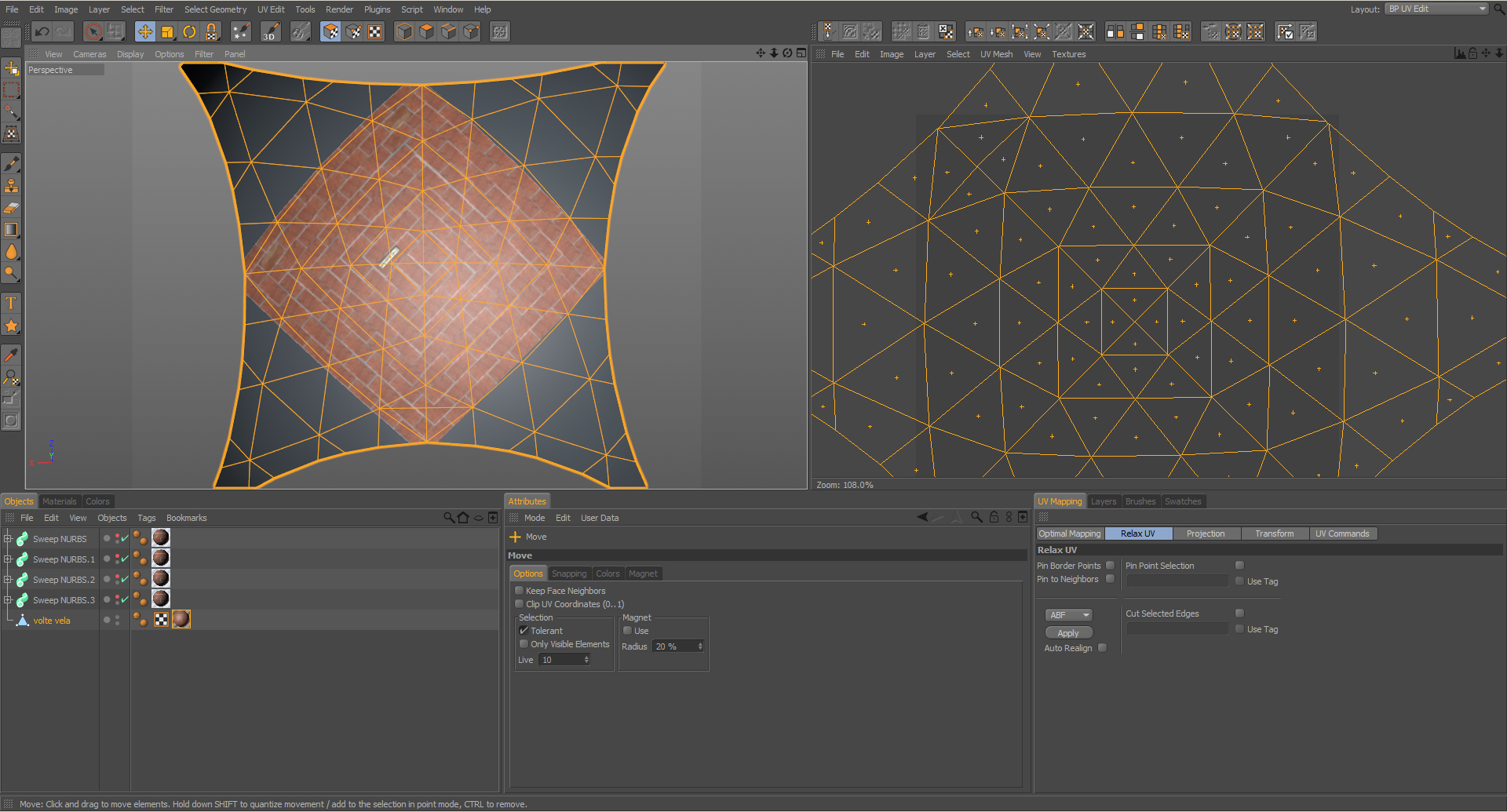The image size is (1507, 812).
Task: Open the ABF algorithm dropdown
Action: click(x=1069, y=615)
